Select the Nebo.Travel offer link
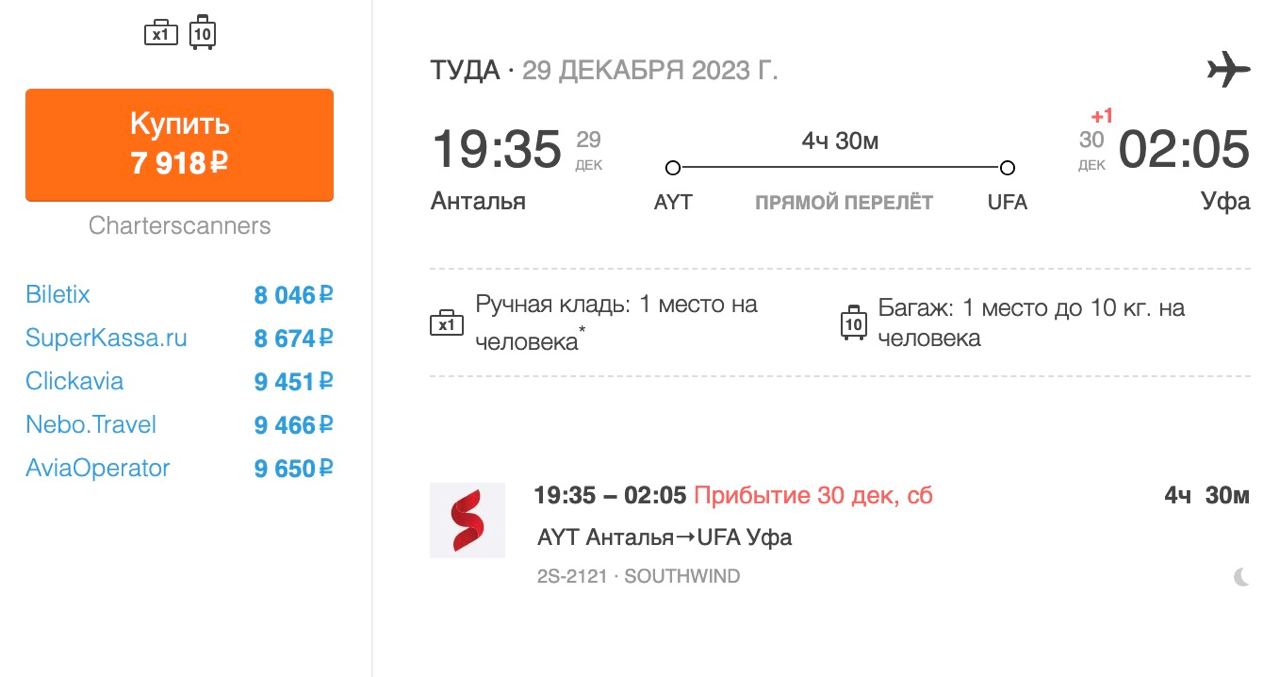The image size is (1280, 677). click(x=91, y=425)
